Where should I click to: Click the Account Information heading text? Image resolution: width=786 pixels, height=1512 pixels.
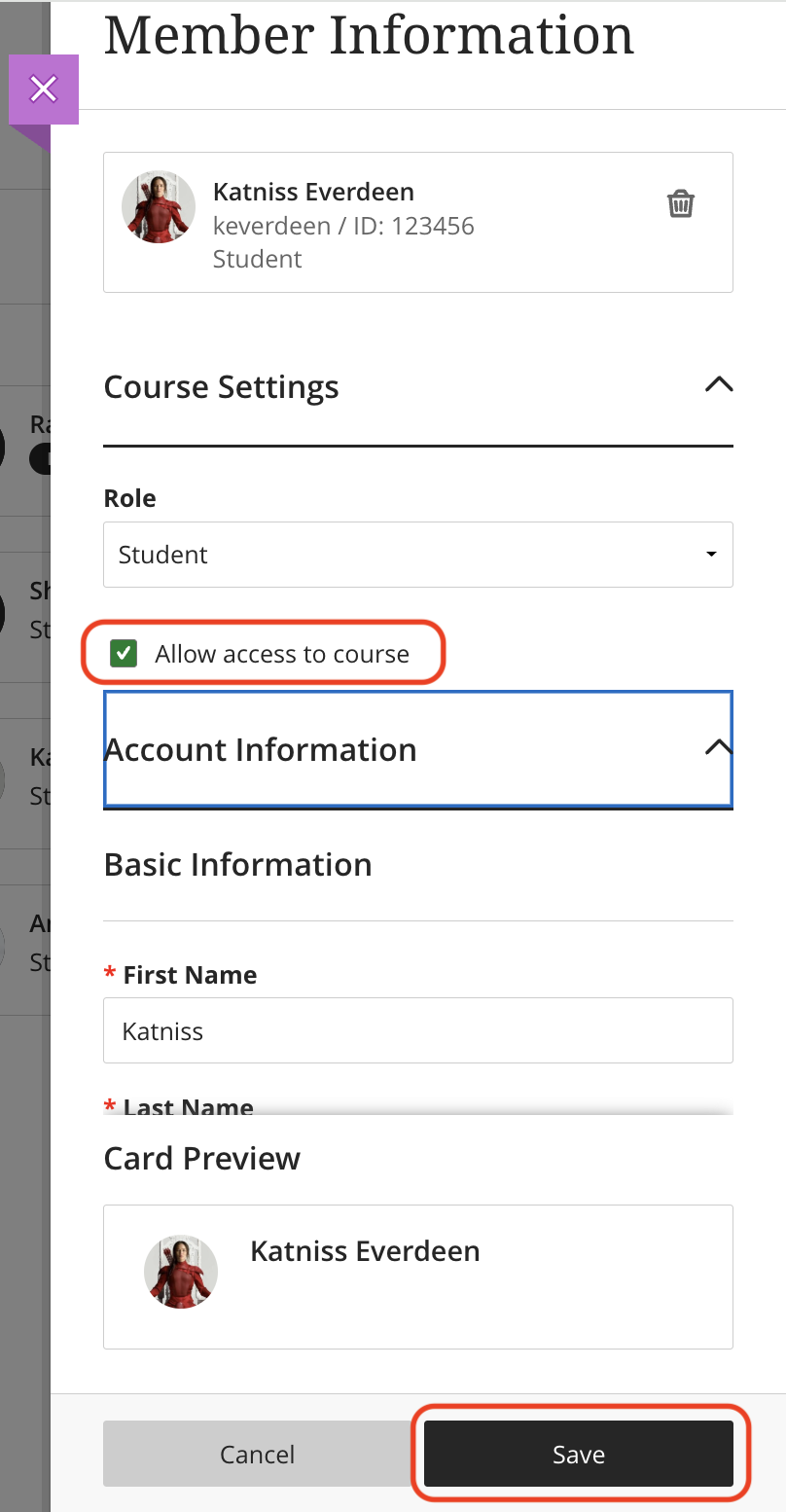coord(261,750)
